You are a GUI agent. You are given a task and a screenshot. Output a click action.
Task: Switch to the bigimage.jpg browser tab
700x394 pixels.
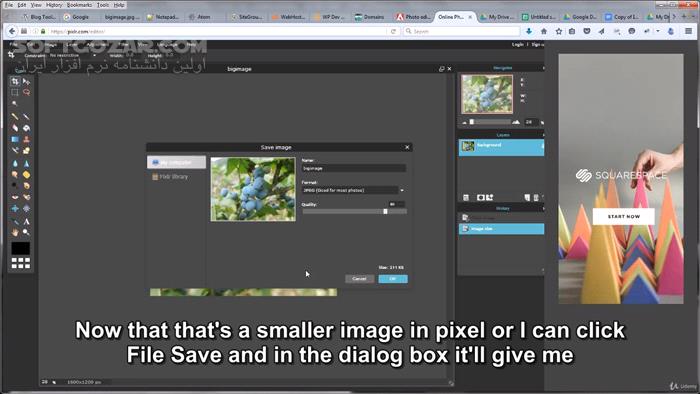pos(121,17)
